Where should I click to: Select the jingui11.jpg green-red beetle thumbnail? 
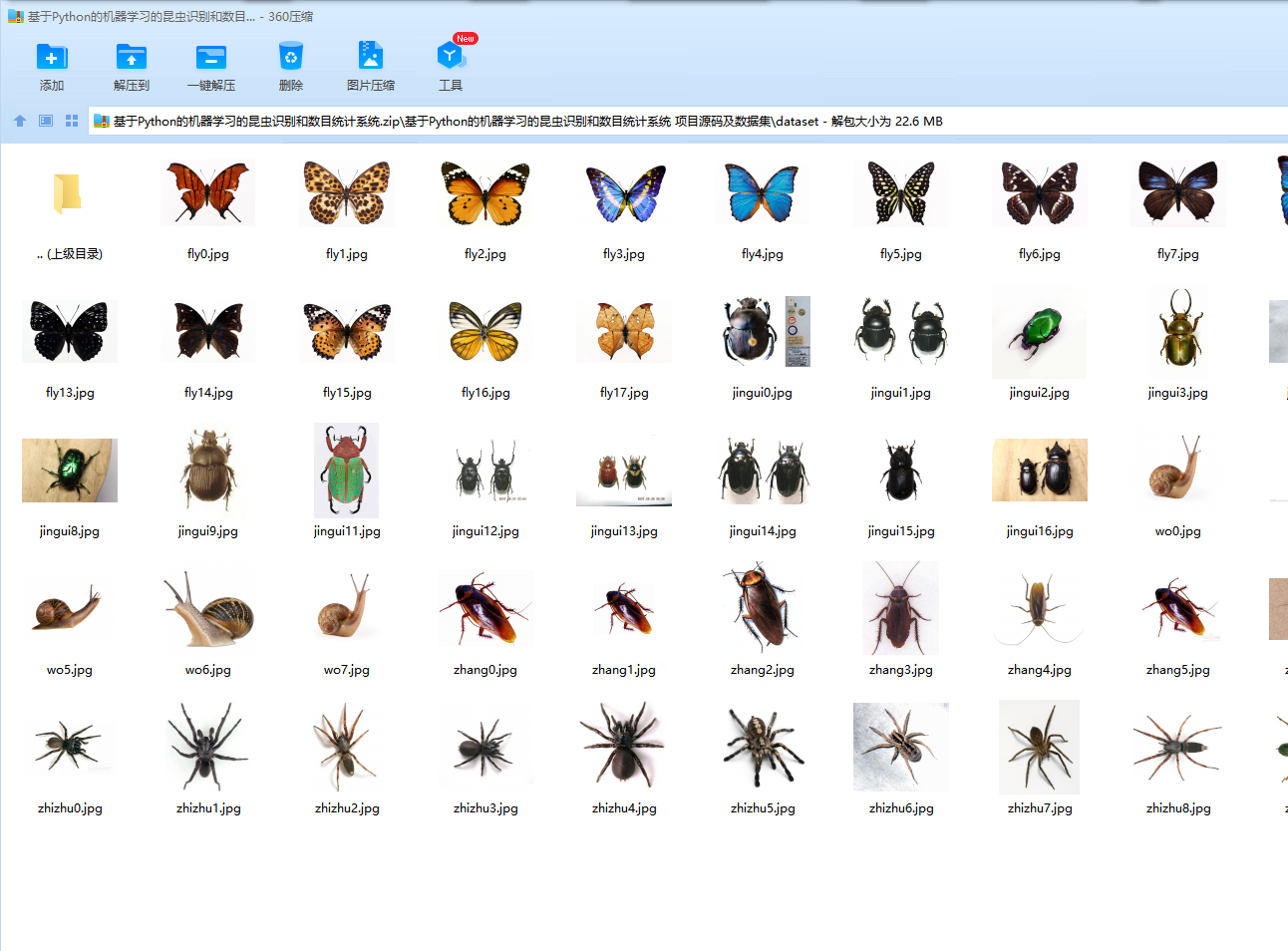click(x=347, y=471)
